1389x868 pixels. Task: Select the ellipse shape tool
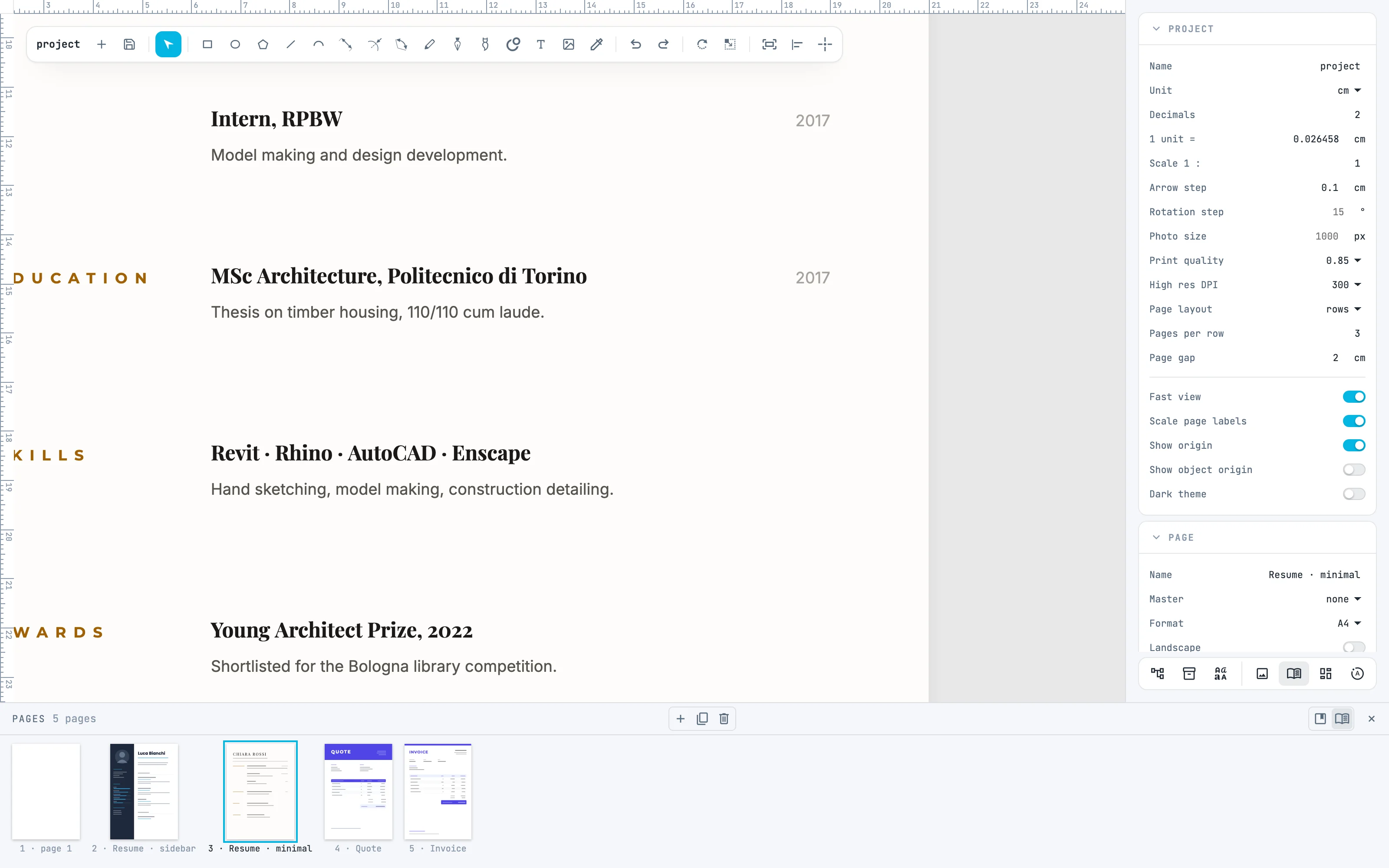pos(235,44)
